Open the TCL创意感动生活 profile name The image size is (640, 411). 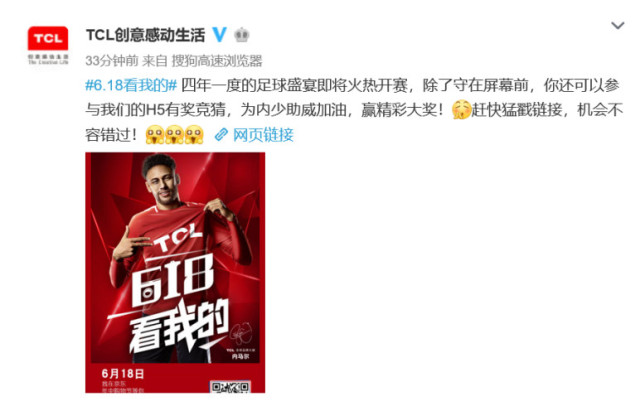click(146, 35)
